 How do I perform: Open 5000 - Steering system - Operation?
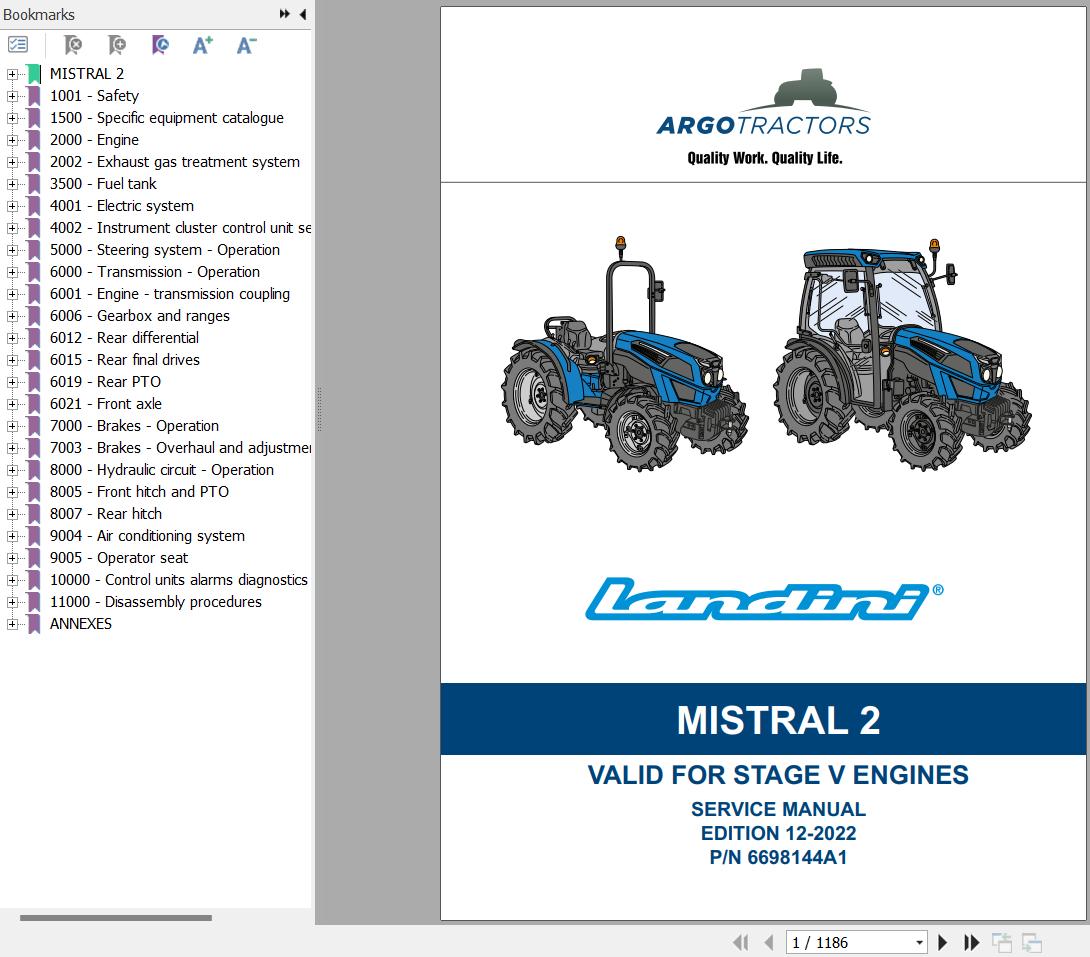165,250
